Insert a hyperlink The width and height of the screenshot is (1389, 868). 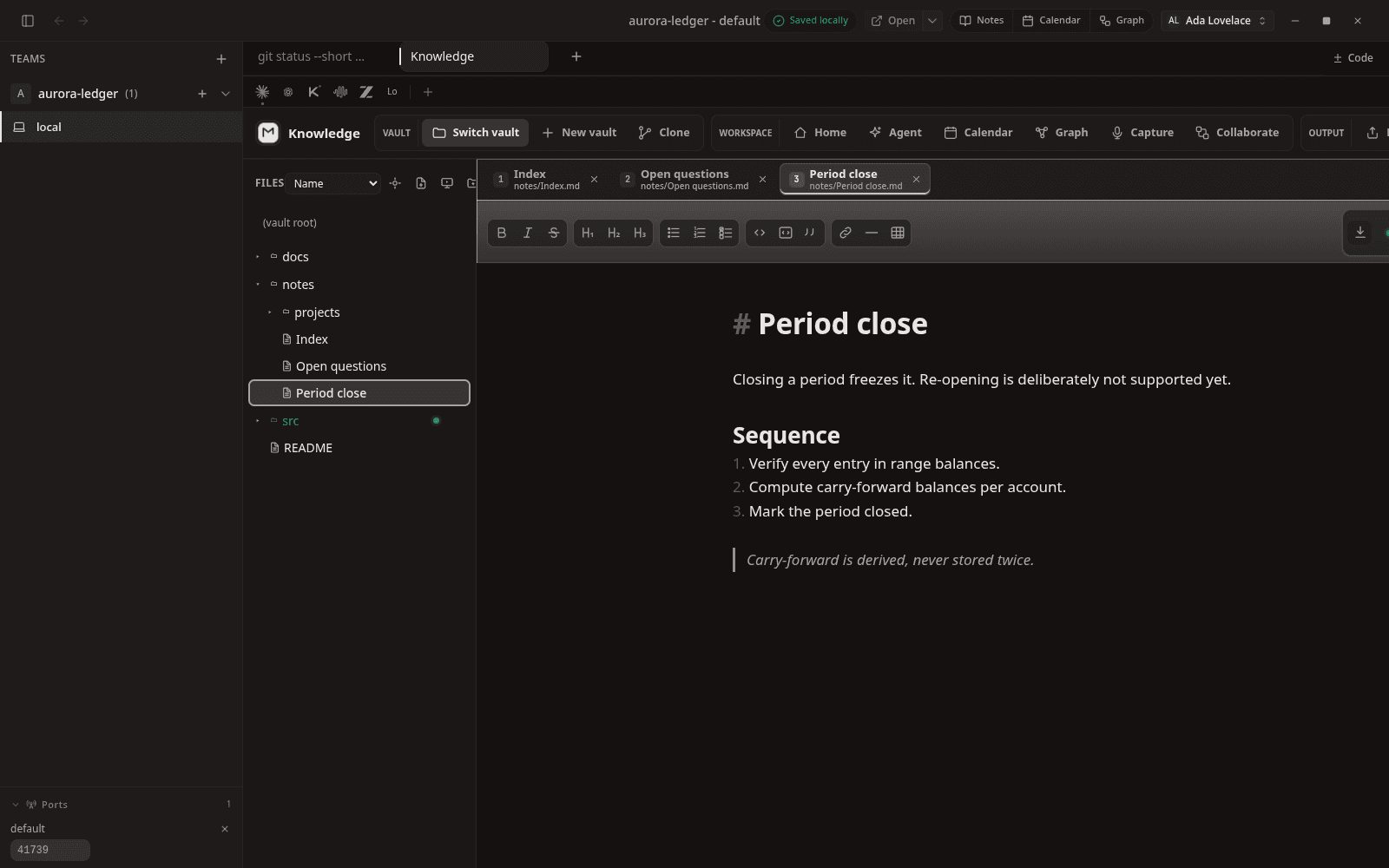pos(846,233)
